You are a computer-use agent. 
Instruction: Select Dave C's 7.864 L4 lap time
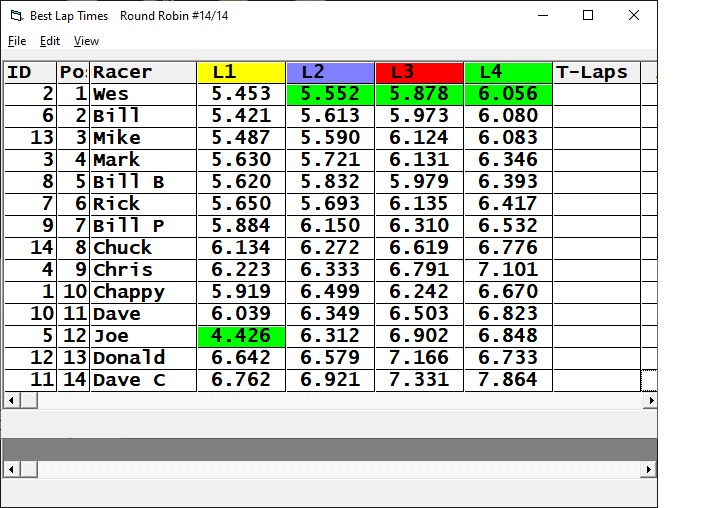click(508, 380)
